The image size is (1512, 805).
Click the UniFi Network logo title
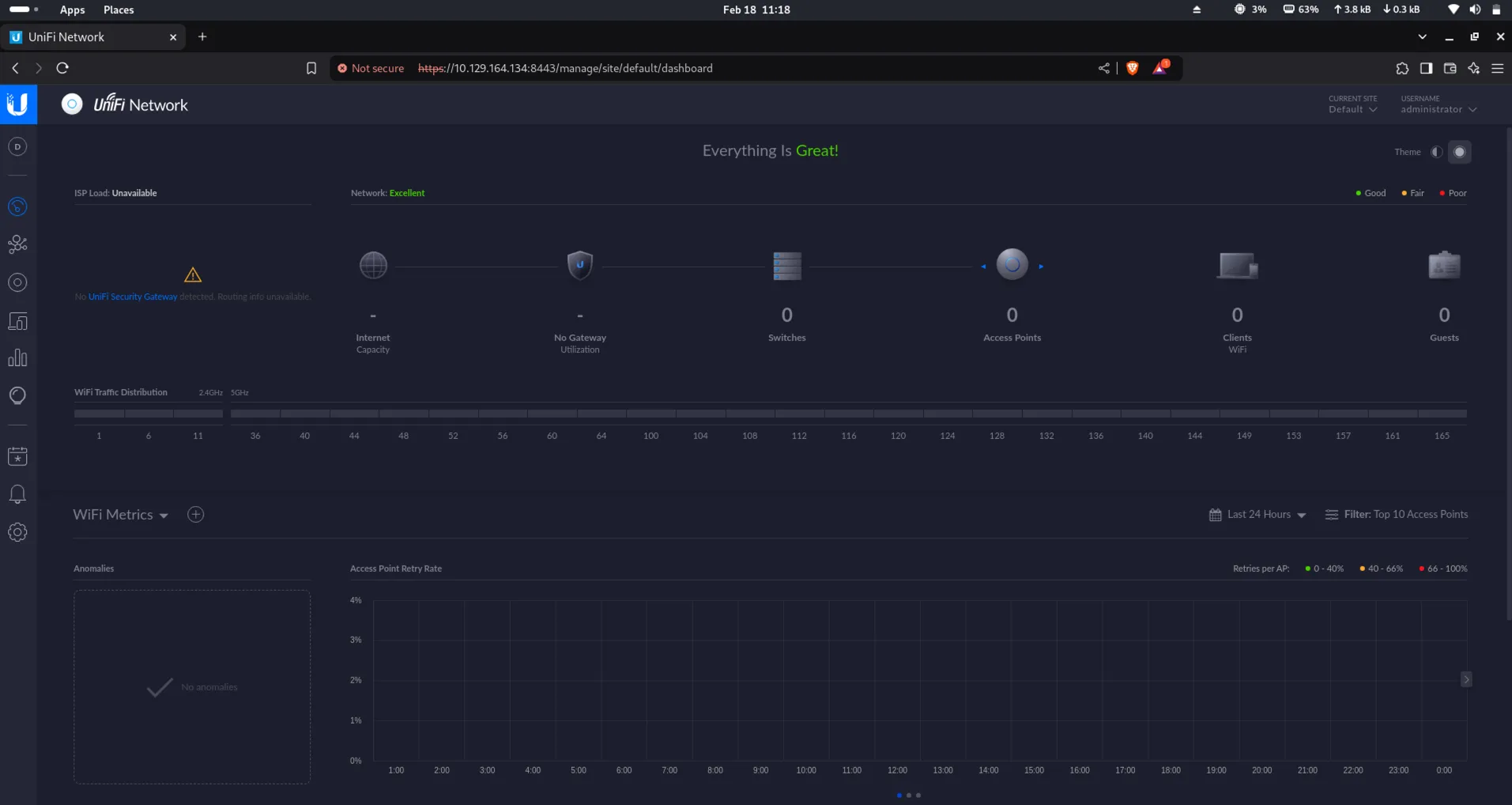(141, 104)
